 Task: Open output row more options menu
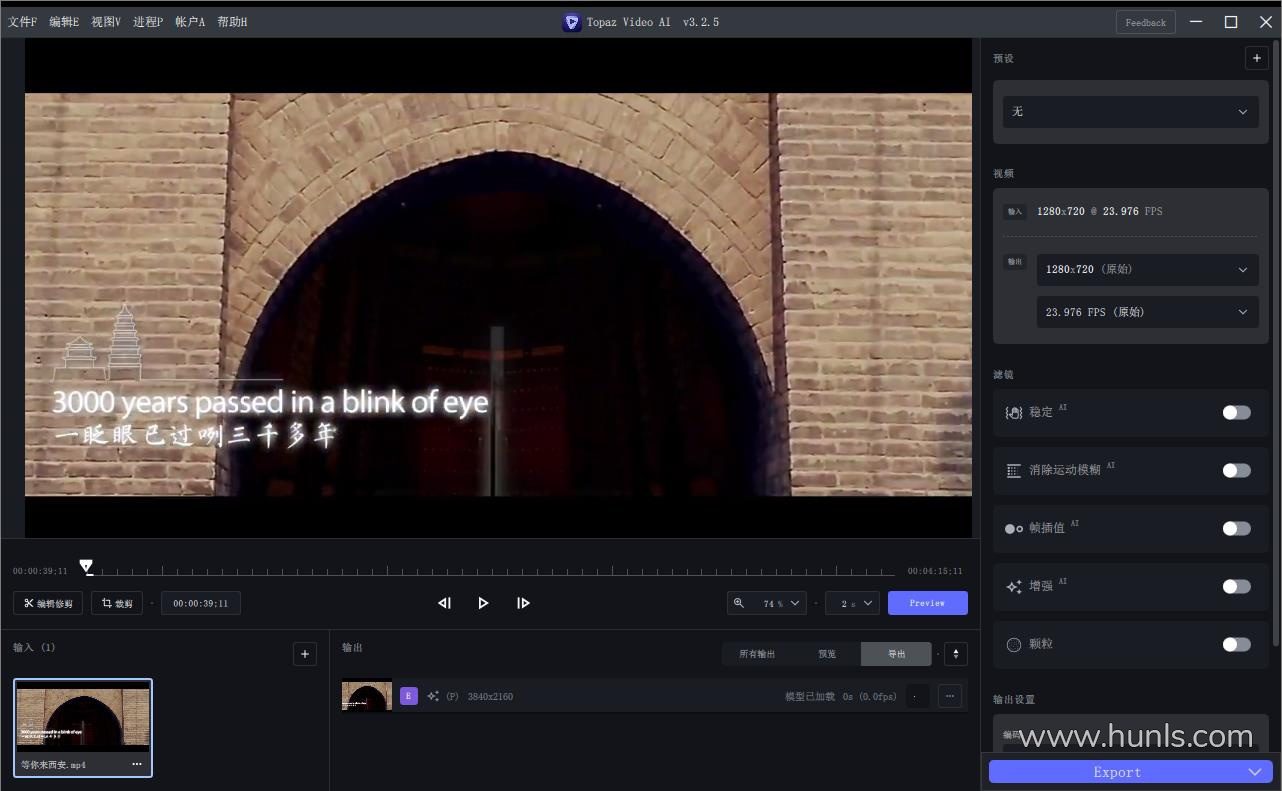[950, 696]
